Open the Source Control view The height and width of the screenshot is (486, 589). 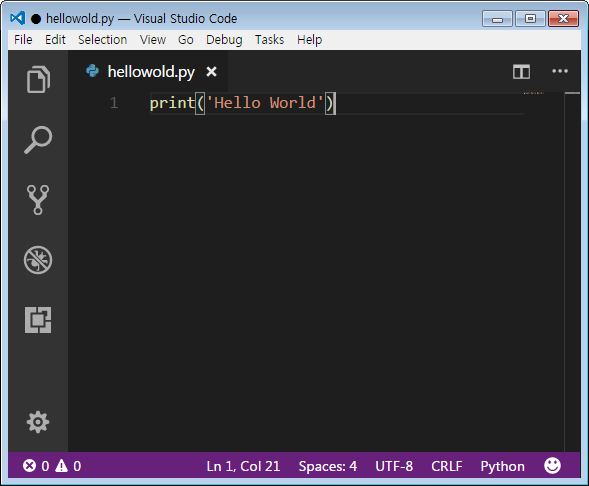38,199
